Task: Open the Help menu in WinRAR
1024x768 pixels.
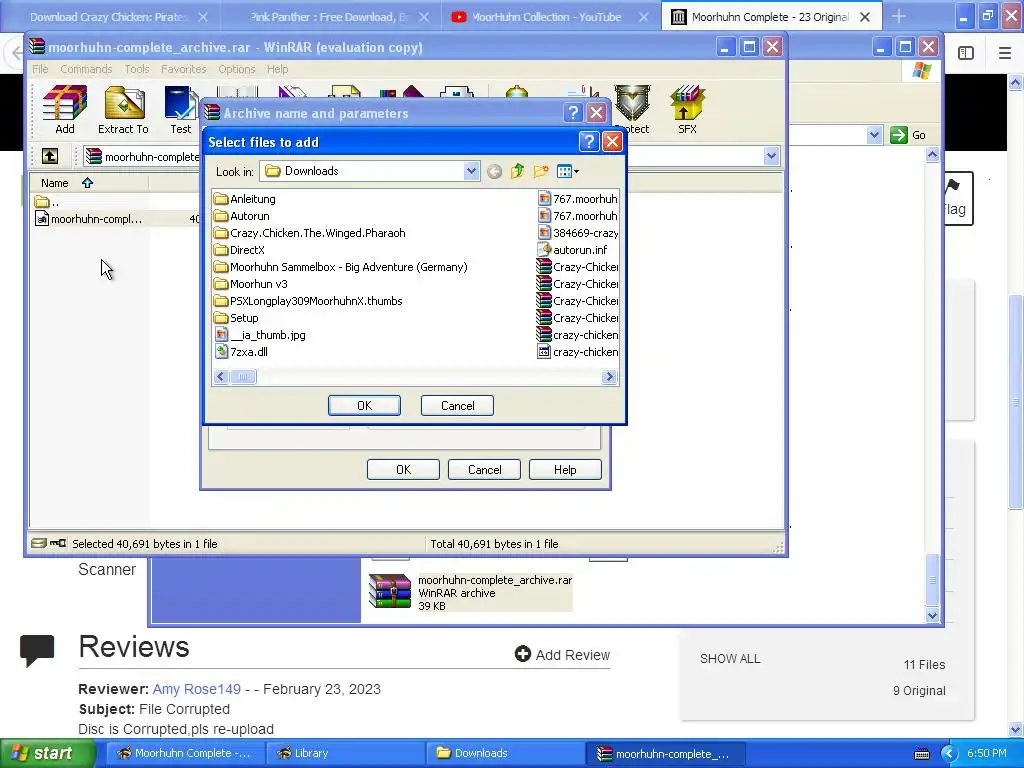Action: (277, 69)
